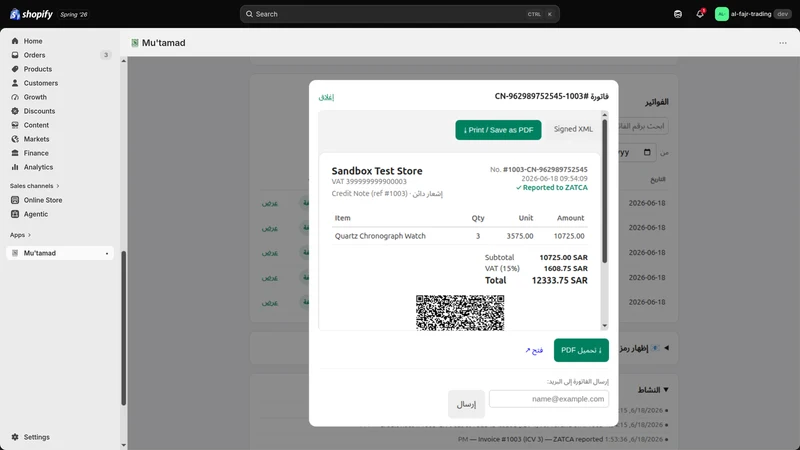Click the Sandbox Test Store heading
The width and height of the screenshot is (800, 450).
pos(377,171)
